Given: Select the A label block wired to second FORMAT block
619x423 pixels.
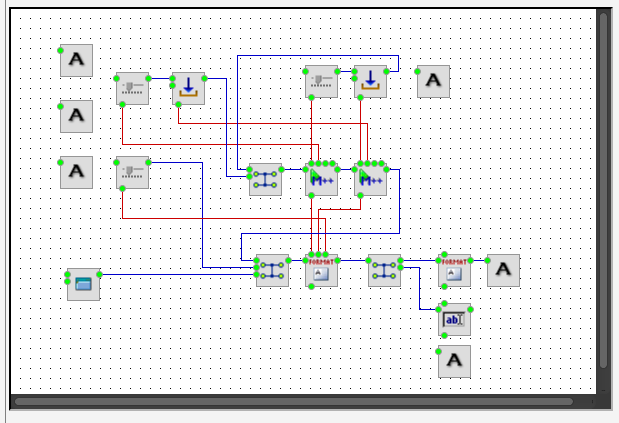Looking at the screenshot, I should click(503, 270).
